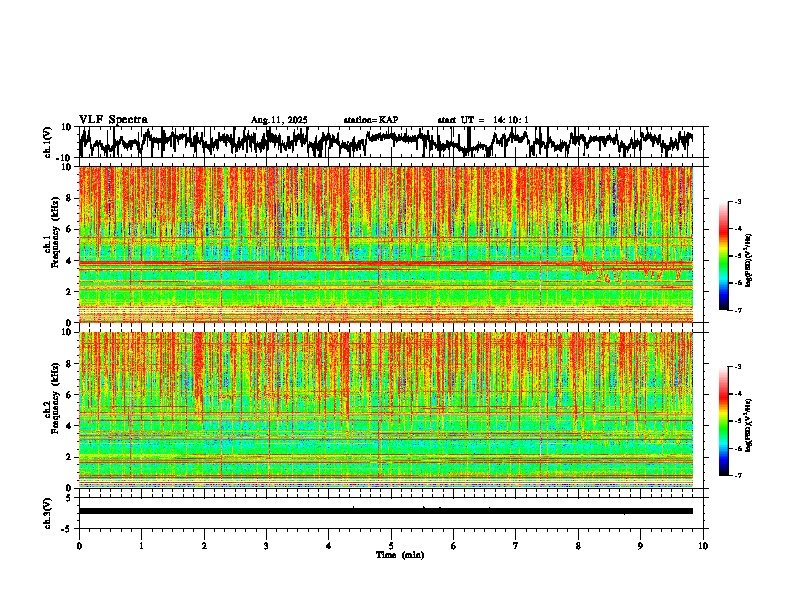
Task: Click time axis tick label "4"
Action: (329, 546)
